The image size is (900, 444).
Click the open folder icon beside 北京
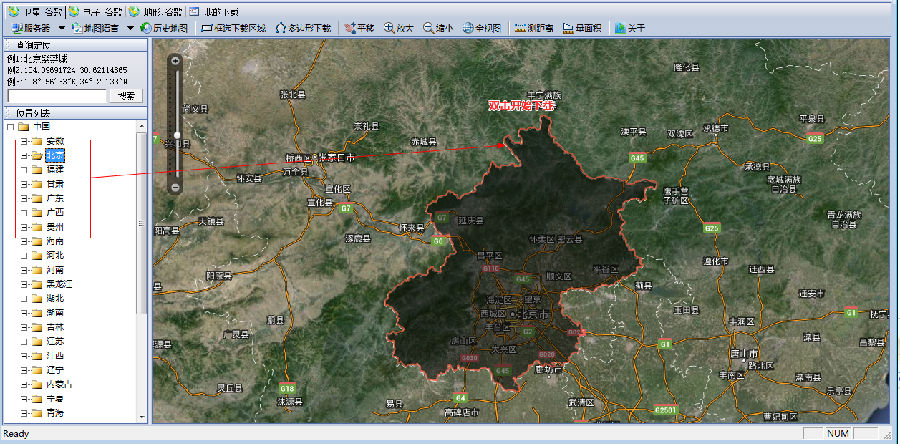[37, 155]
